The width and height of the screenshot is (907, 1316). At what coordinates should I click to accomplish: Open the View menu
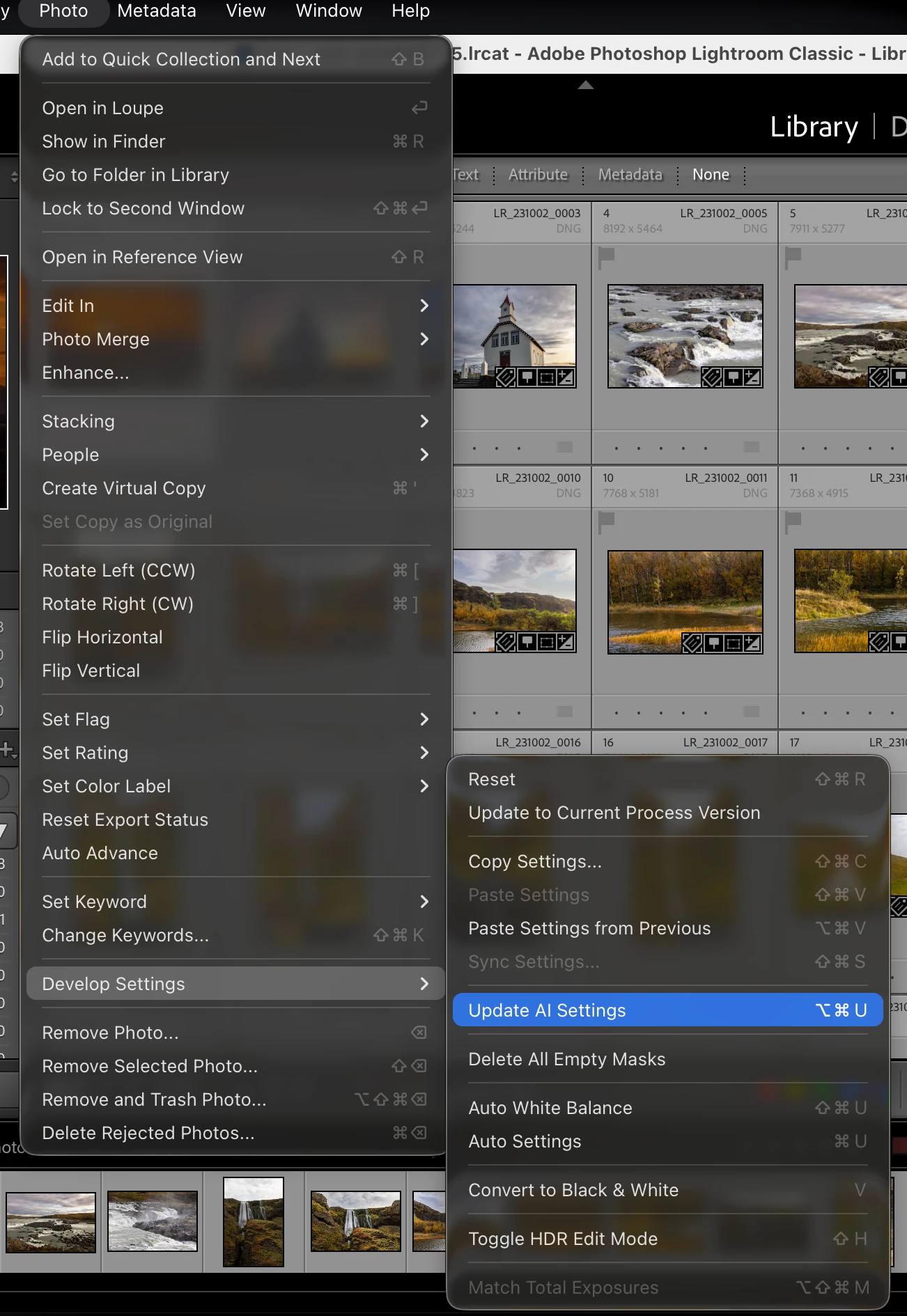coord(246,11)
